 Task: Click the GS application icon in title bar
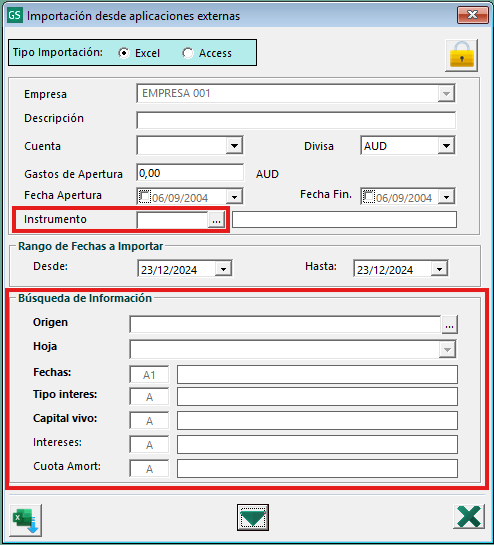(15, 15)
